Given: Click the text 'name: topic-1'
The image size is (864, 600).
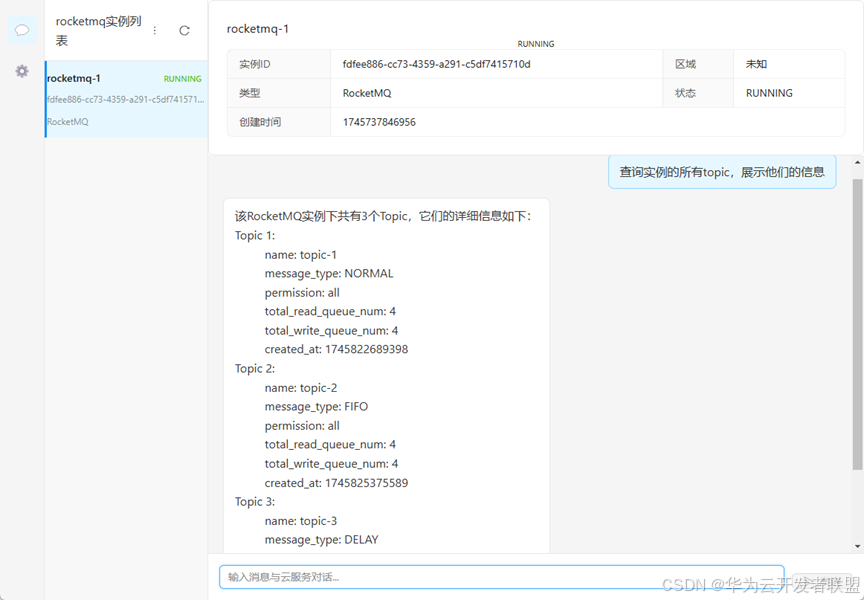Looking at the screenshot, I should [x=300, y=255].
